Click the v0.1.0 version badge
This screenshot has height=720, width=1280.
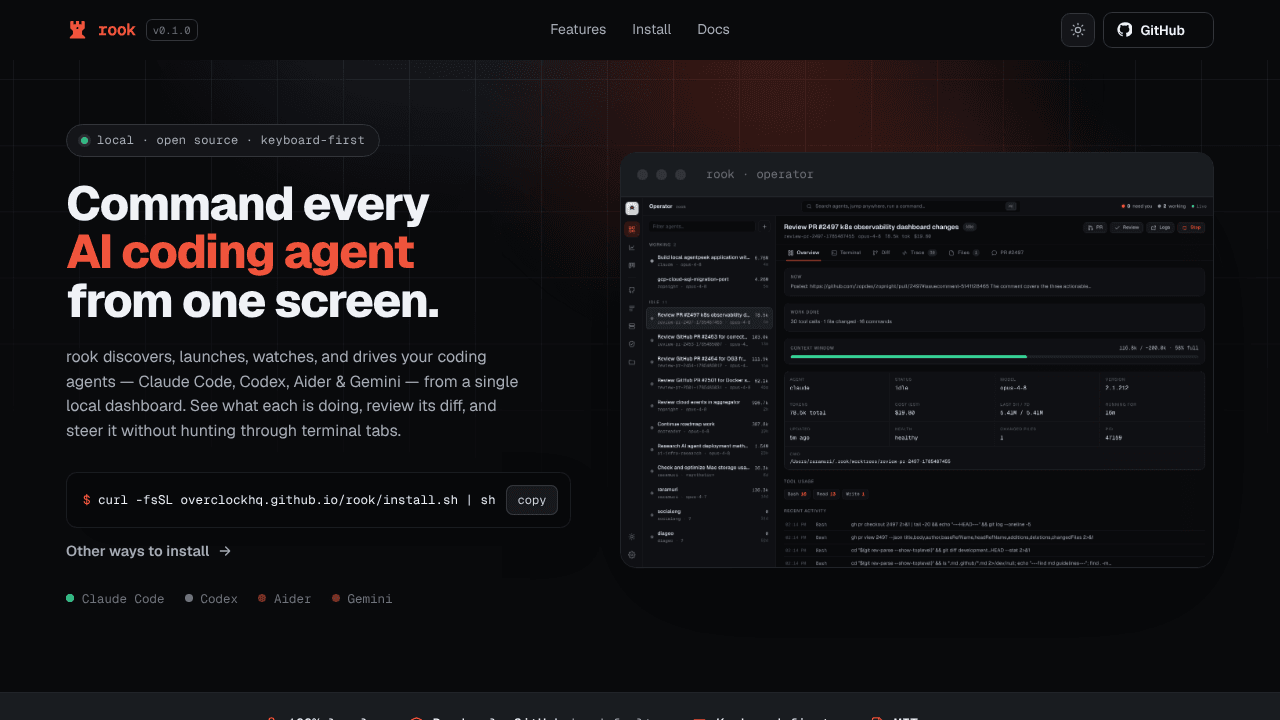pos(172,30)
